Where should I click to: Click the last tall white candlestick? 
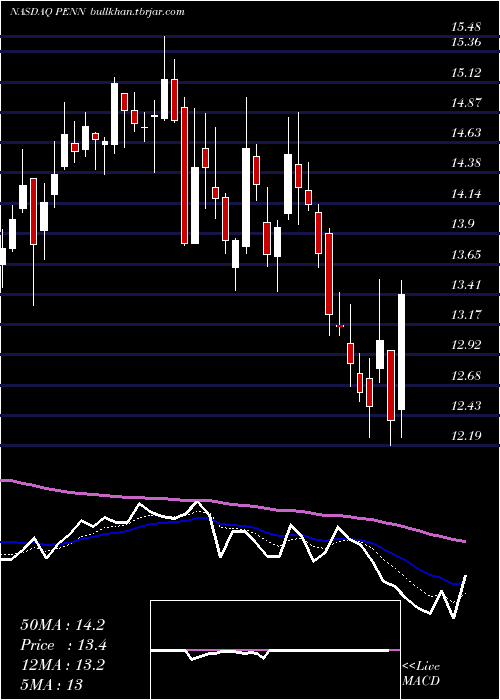(401, 352)
